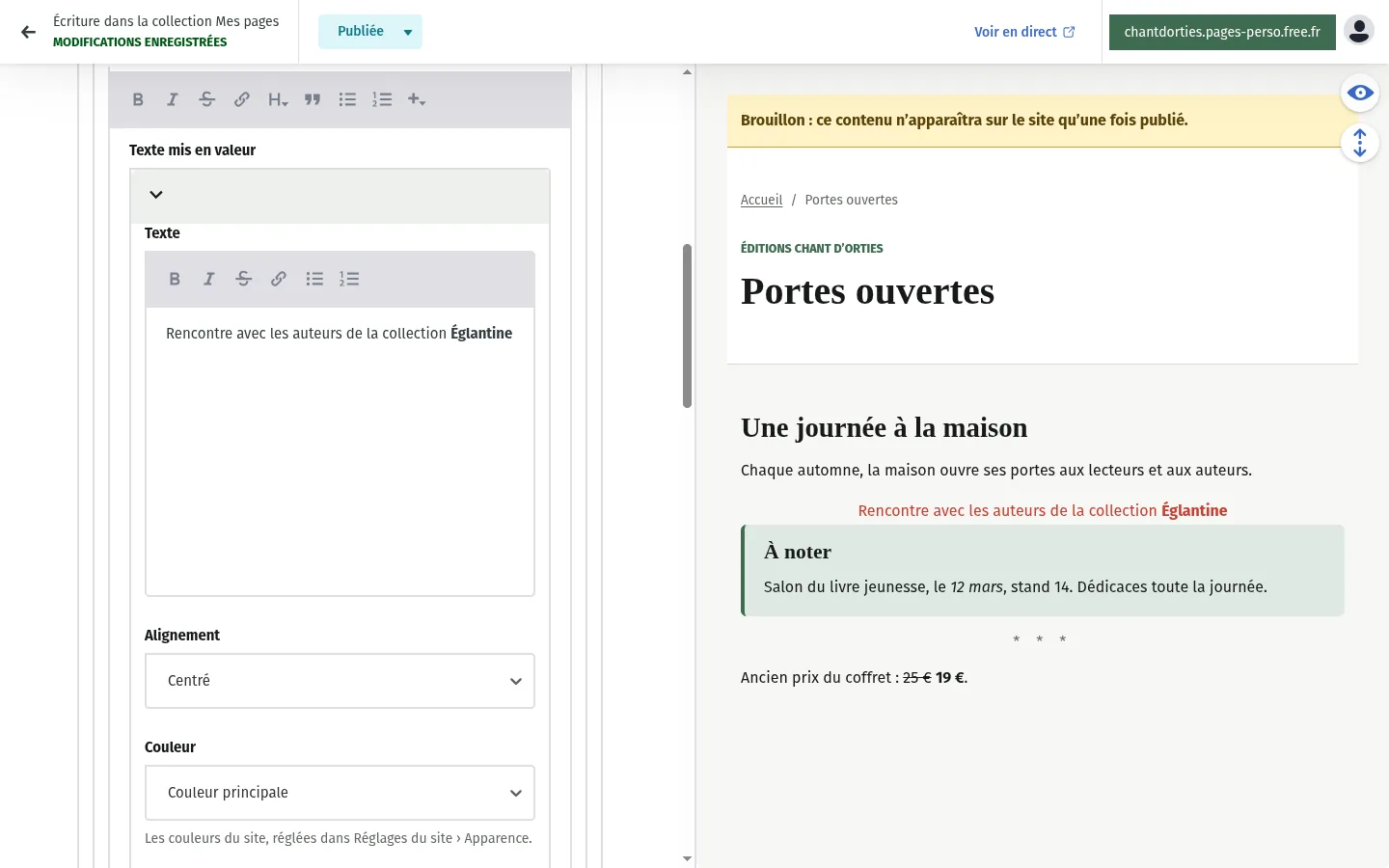This screenshot has width=1389, height=868.
Task: Click the 'Portes ouvertes' breadcrumb text
Action: [x=851, y=200]
